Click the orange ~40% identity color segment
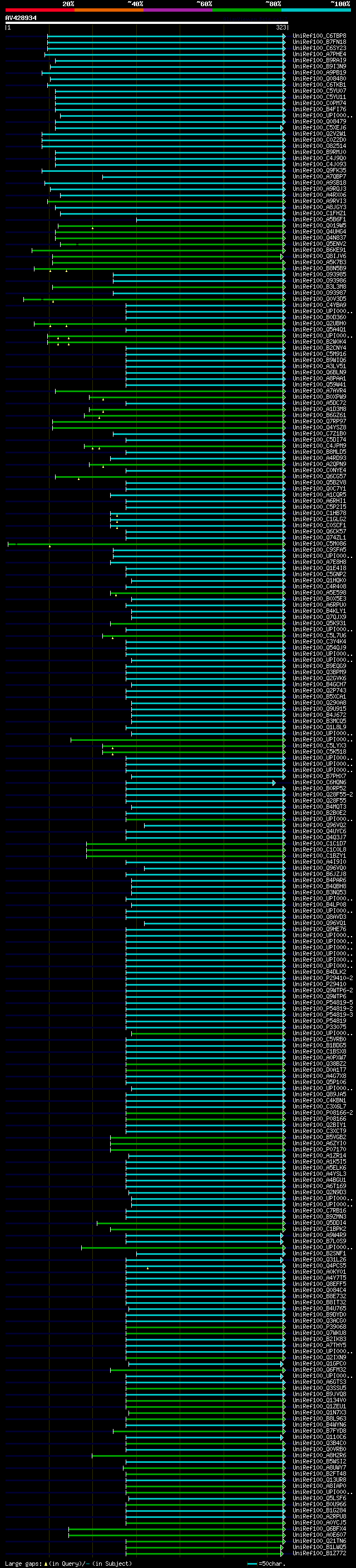 [109, 10]
